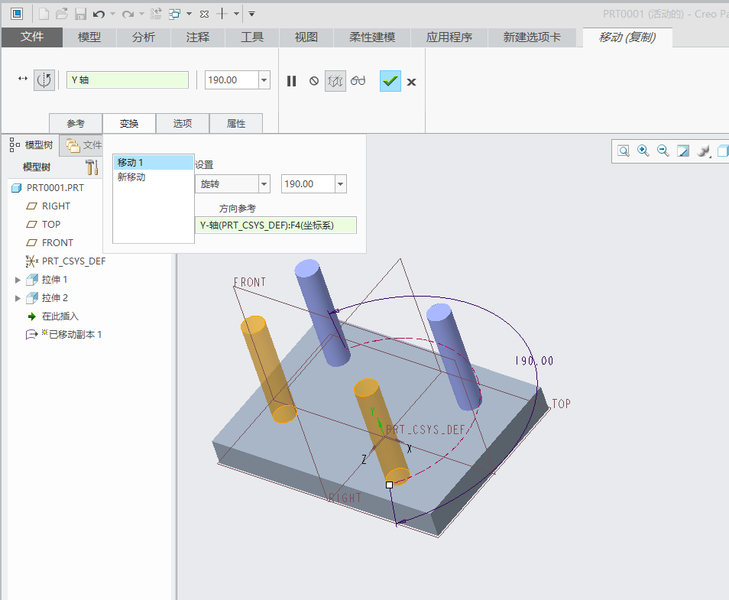Switch to the 文件 folder browser tab
This screenshot has height=600, width=729.
[83, 145]
